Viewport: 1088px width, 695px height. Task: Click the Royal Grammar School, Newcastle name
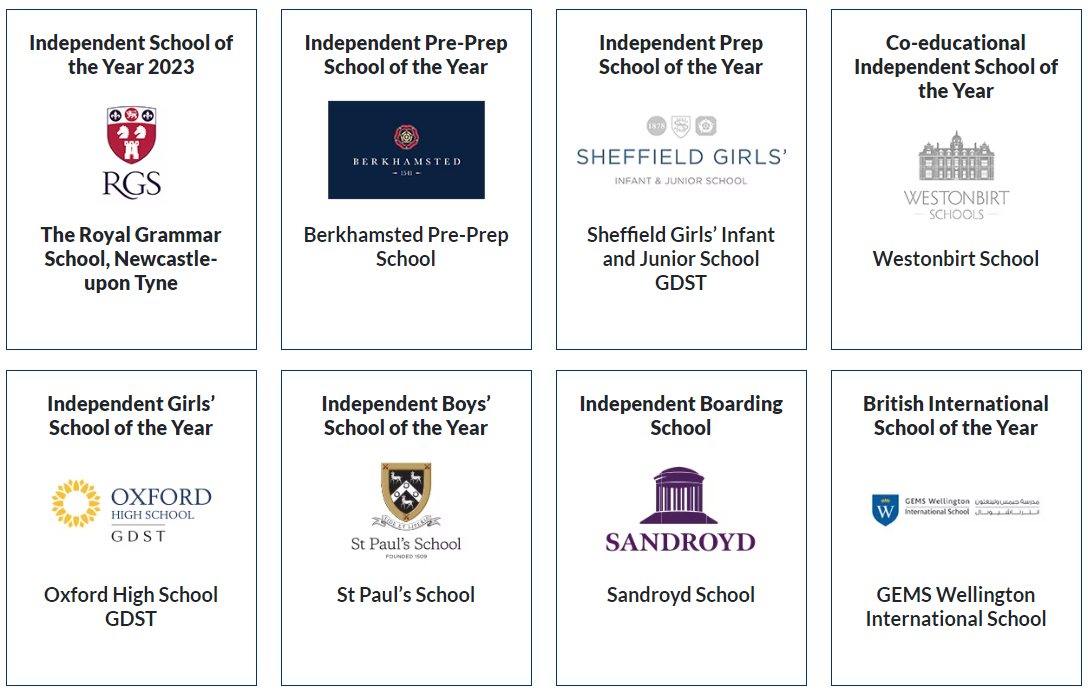pos(131,259)
